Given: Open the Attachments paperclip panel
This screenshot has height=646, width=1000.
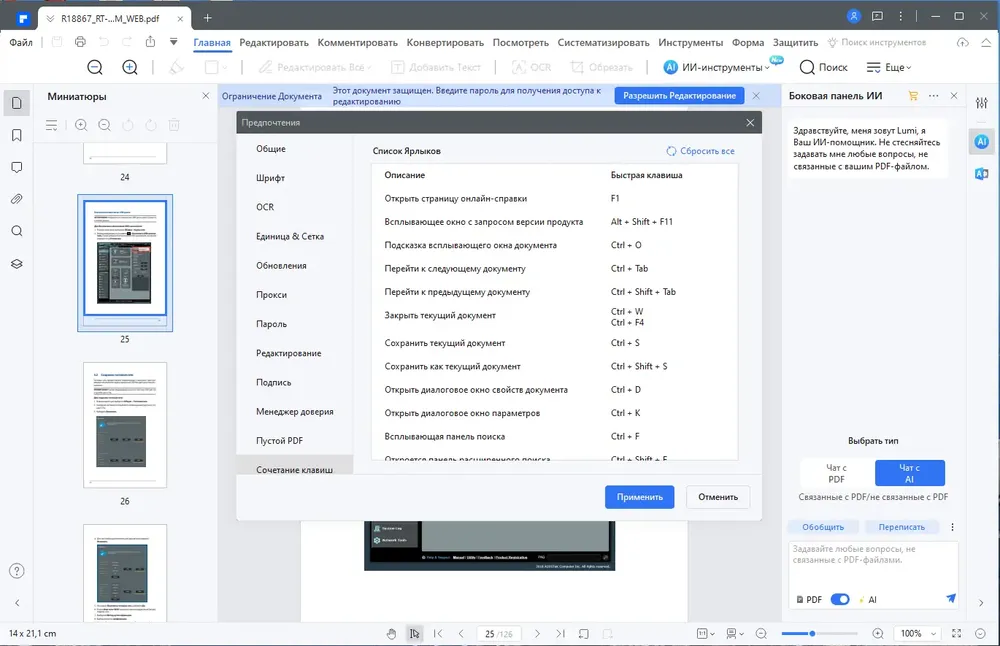Looking at the screenshot, I should click(17, 199).
